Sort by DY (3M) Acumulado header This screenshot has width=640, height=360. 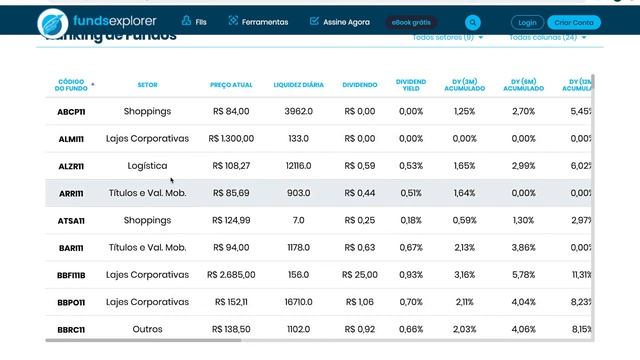tap(464, 85)
